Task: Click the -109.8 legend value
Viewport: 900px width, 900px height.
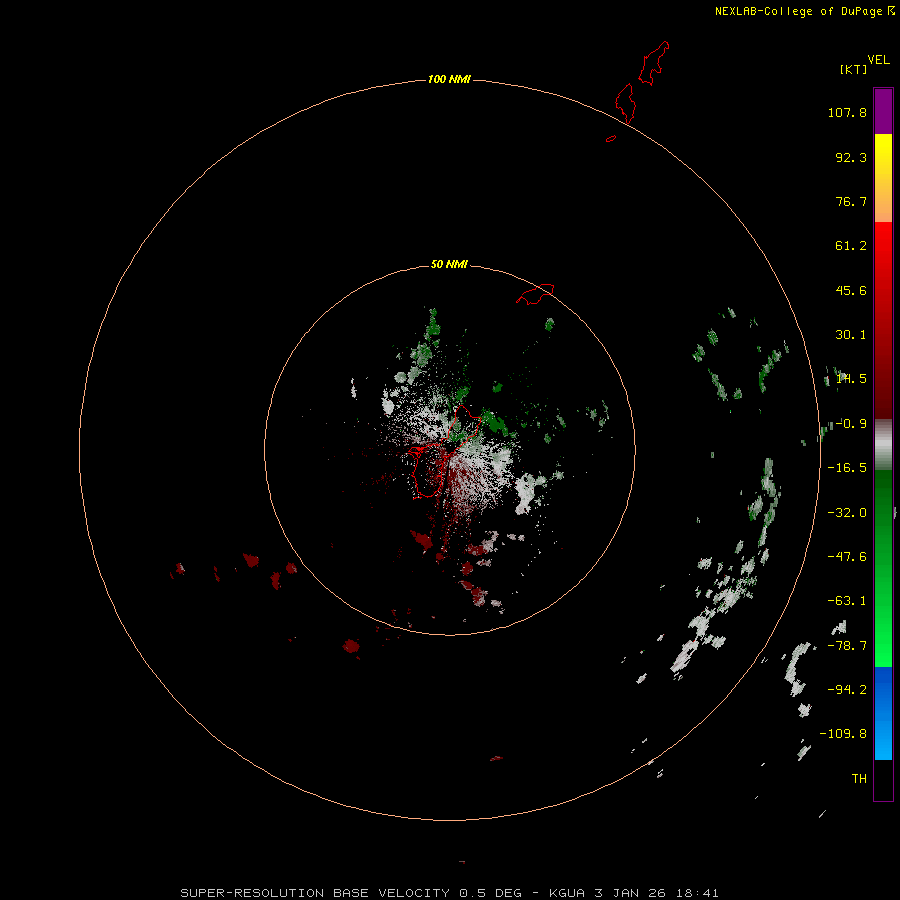Action: click(x=843, y=734)
